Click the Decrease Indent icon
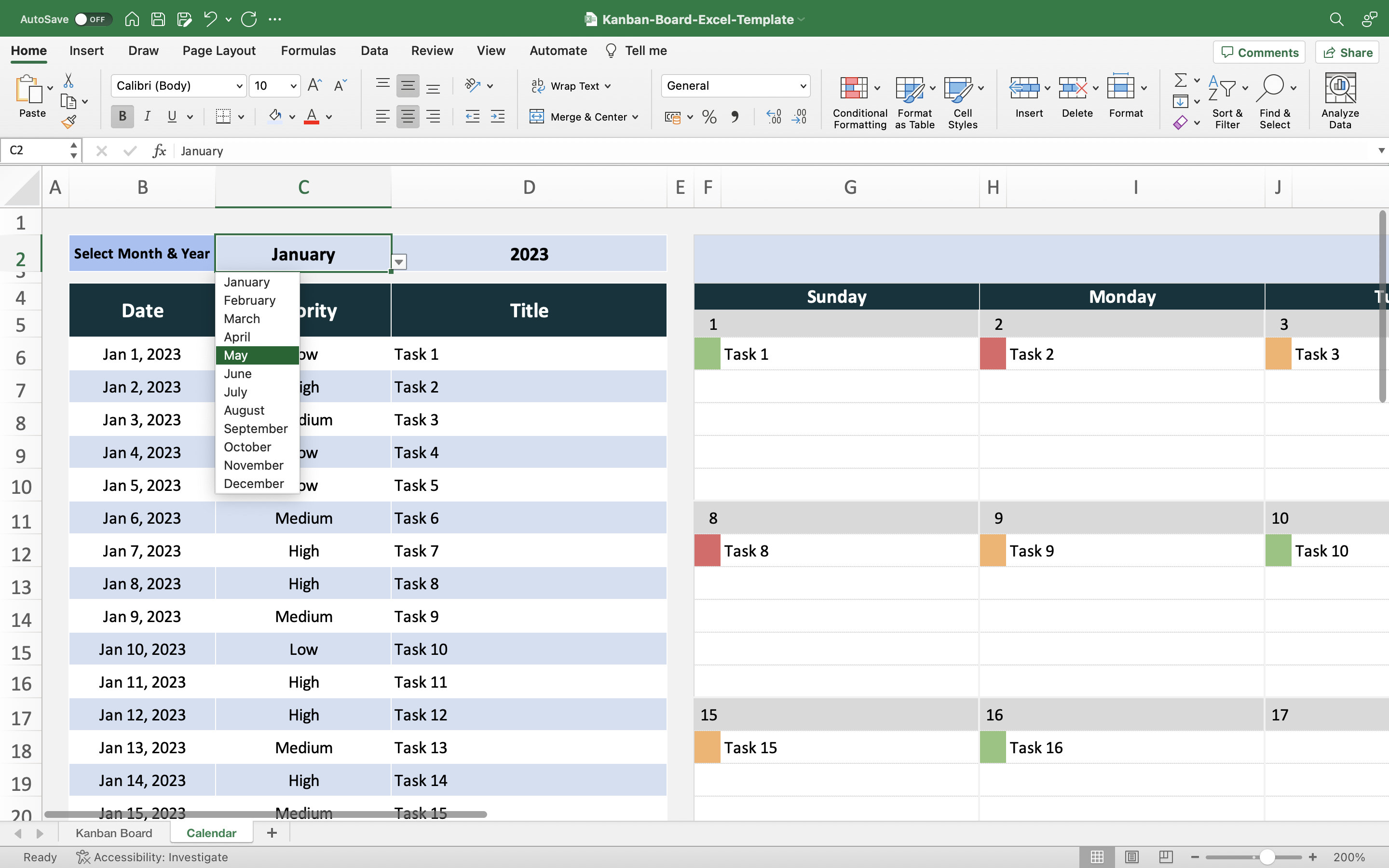This screenshot has height=868, width=1389. (472, 117)
